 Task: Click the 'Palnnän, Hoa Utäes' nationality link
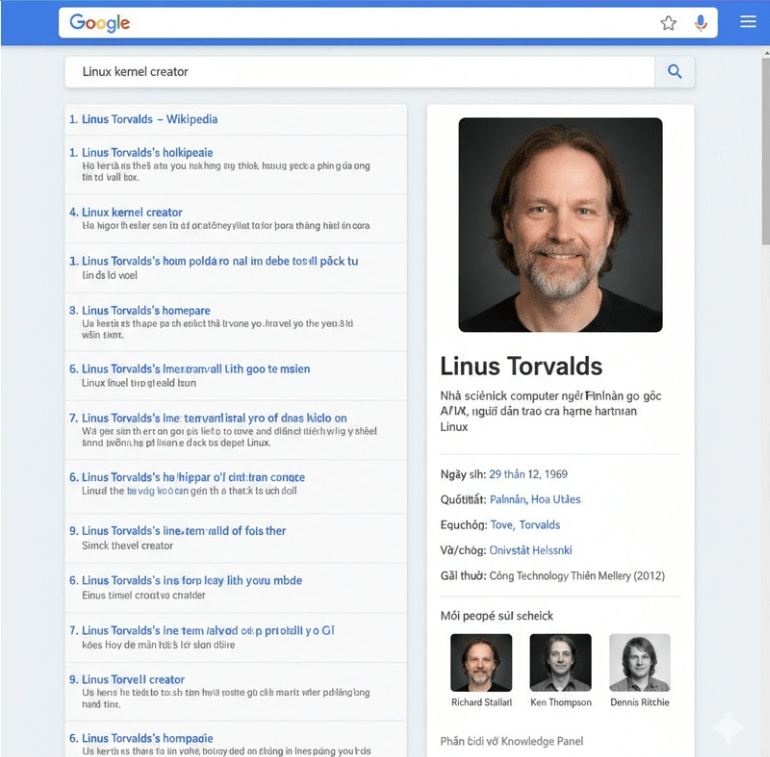pyautogui.click(x=535, y=499)
